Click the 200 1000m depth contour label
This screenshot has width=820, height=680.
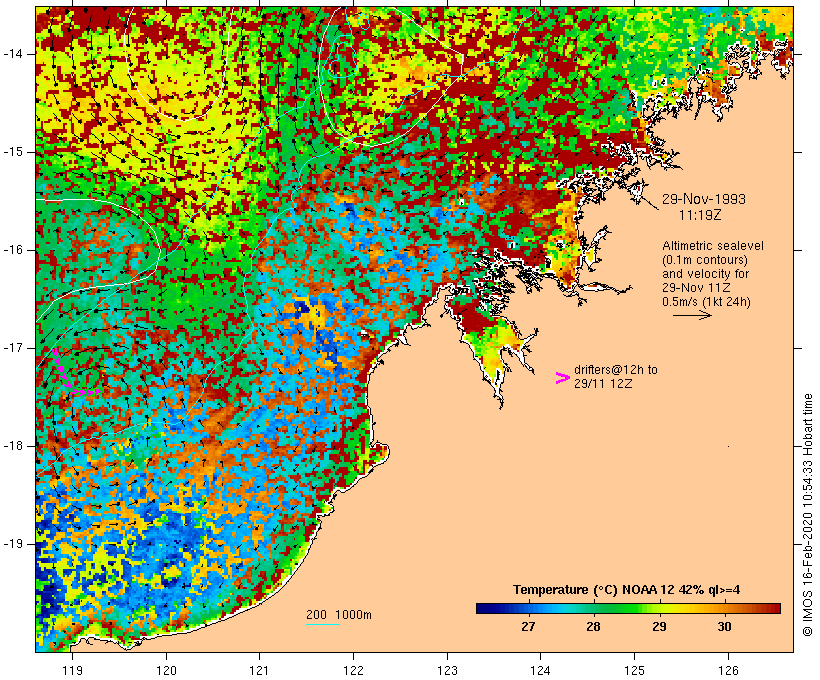coord(339,613)
